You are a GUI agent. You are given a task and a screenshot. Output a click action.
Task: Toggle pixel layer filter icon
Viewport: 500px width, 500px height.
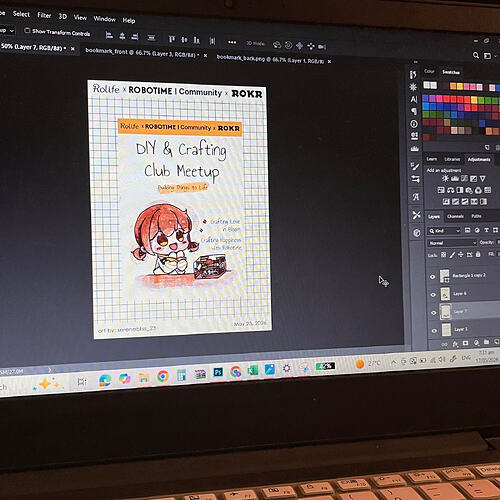click(x=467, y=230)
